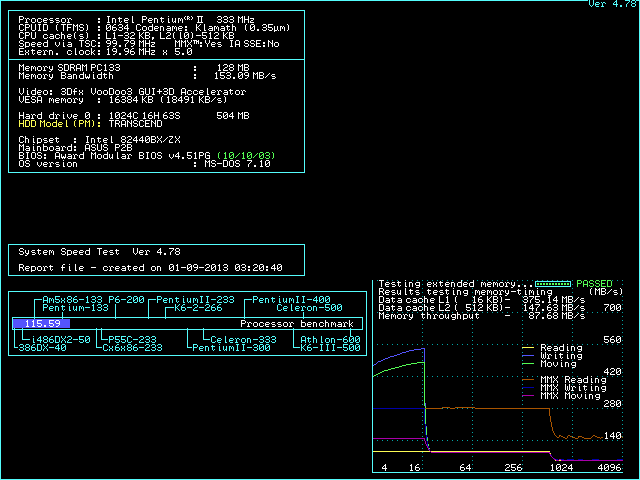Select the TRANSCEND drive model text
The image size is (640, 480).
click(x=136, y=124)
